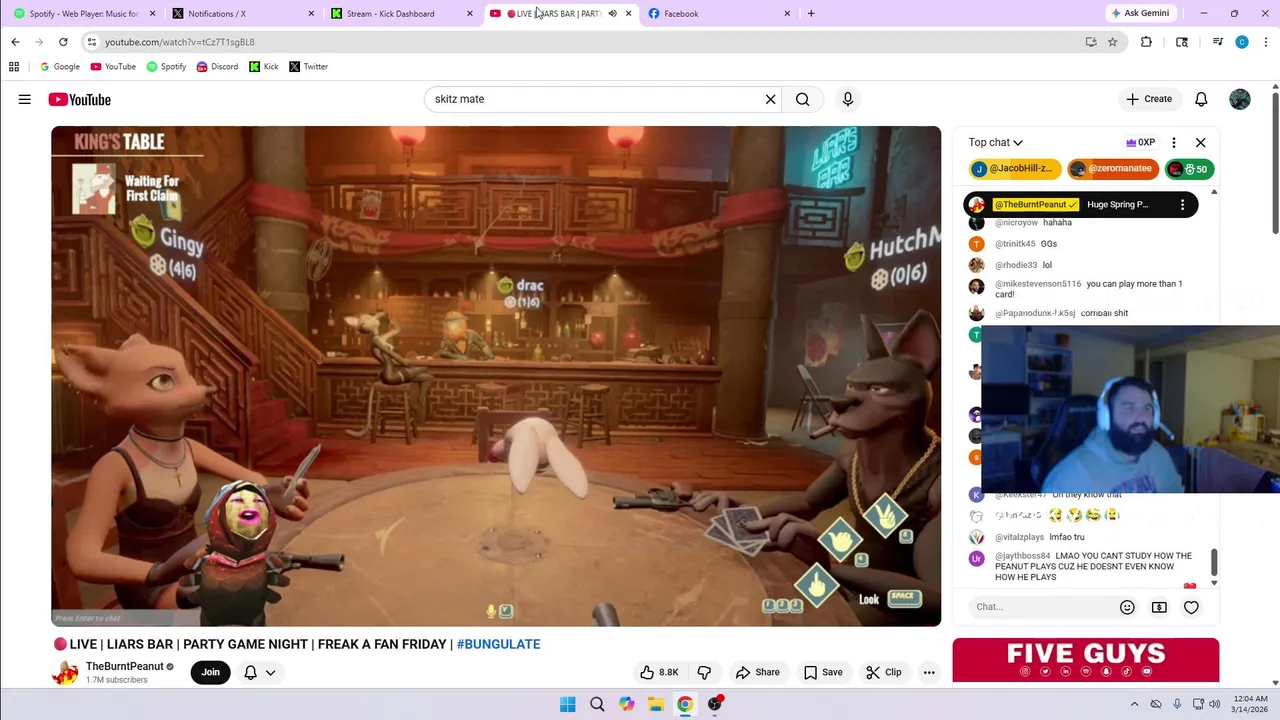Click the TheBurntPeanut channel avatar
The width and height of the screenshot is (1280, 720).
tap(65, 672)
